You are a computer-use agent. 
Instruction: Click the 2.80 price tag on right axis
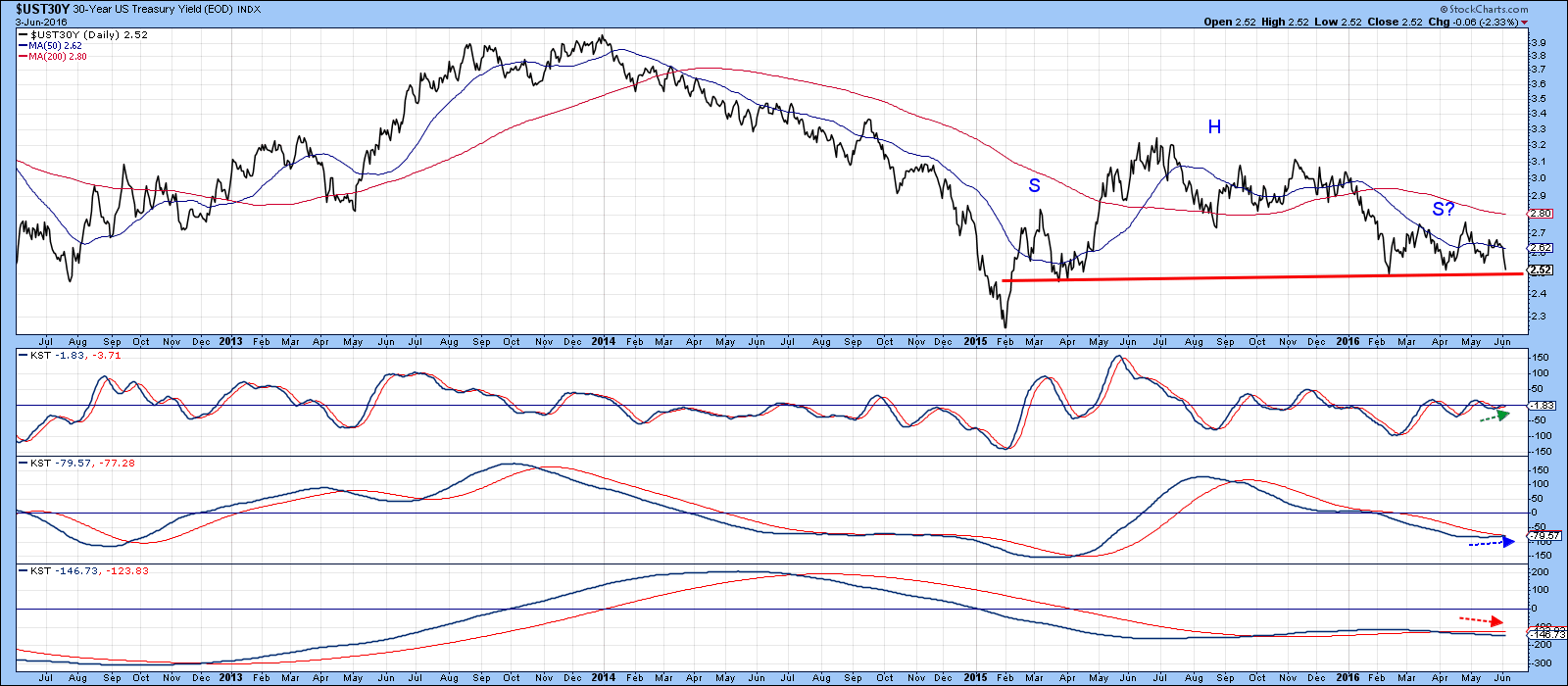click(1540, 214)
